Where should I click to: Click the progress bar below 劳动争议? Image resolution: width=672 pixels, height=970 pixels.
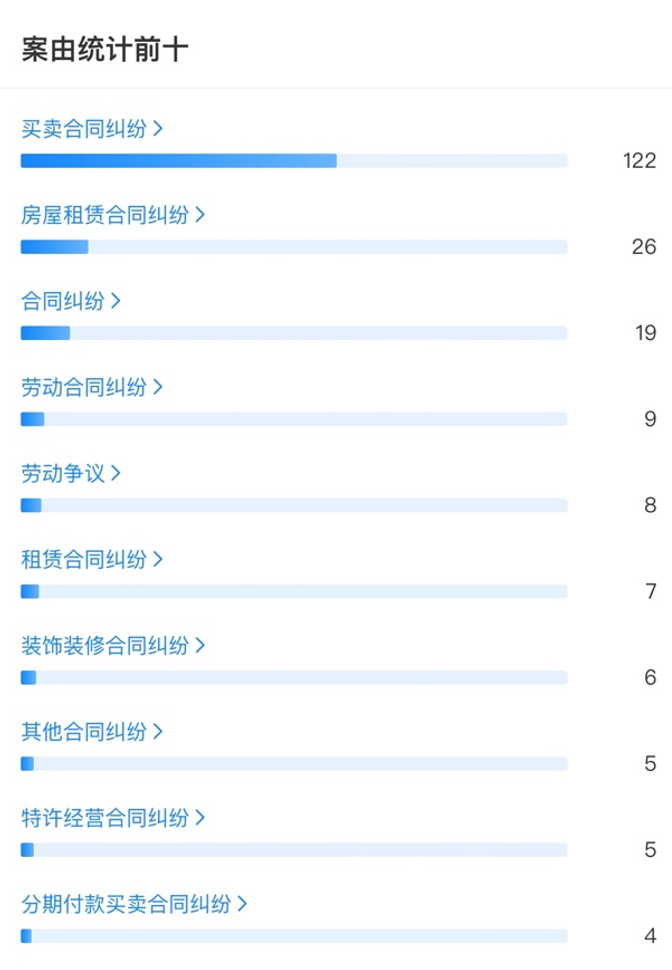[293, 505]
